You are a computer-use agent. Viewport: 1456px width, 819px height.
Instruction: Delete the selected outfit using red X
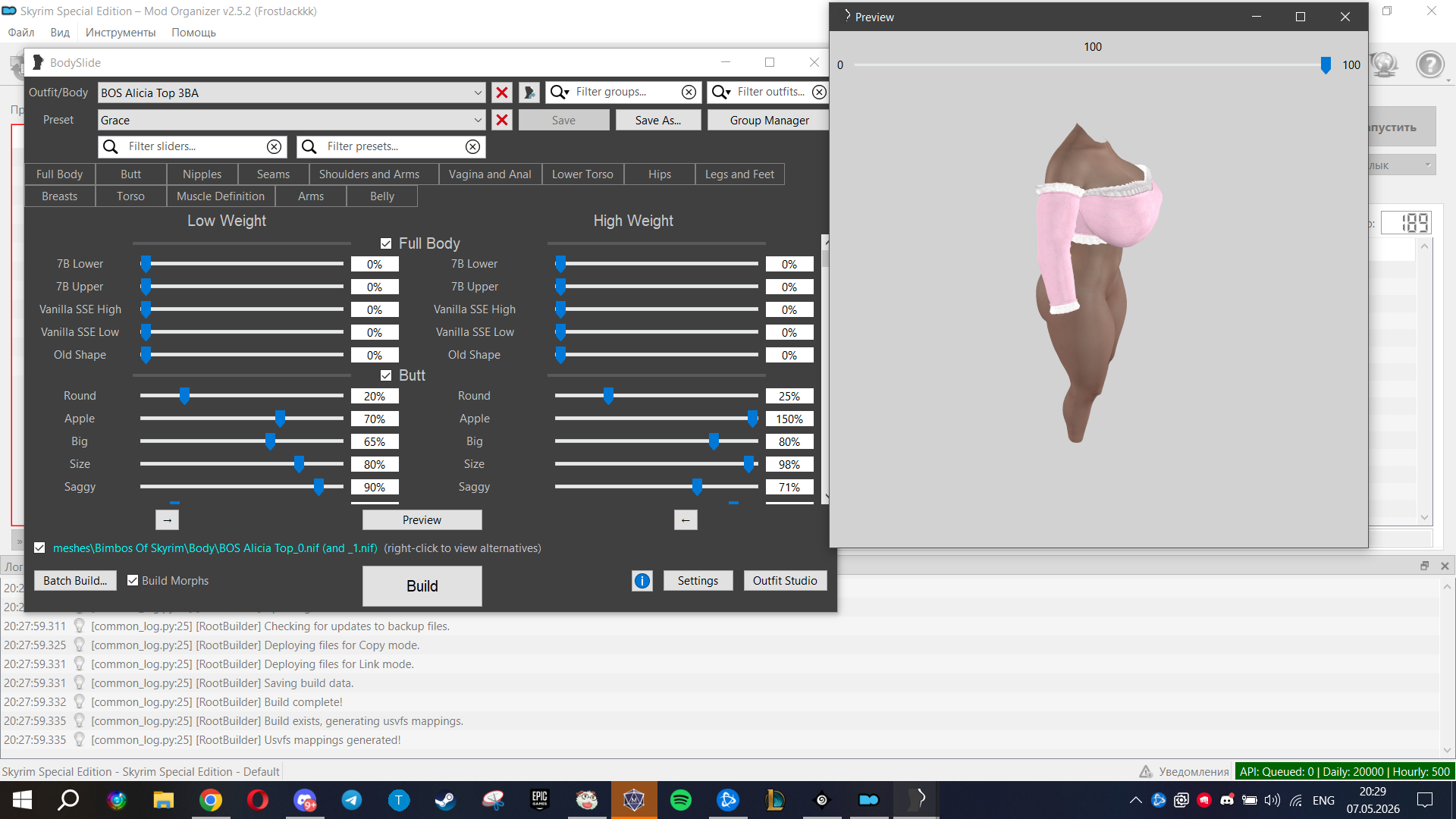click(x=502, y=93)
